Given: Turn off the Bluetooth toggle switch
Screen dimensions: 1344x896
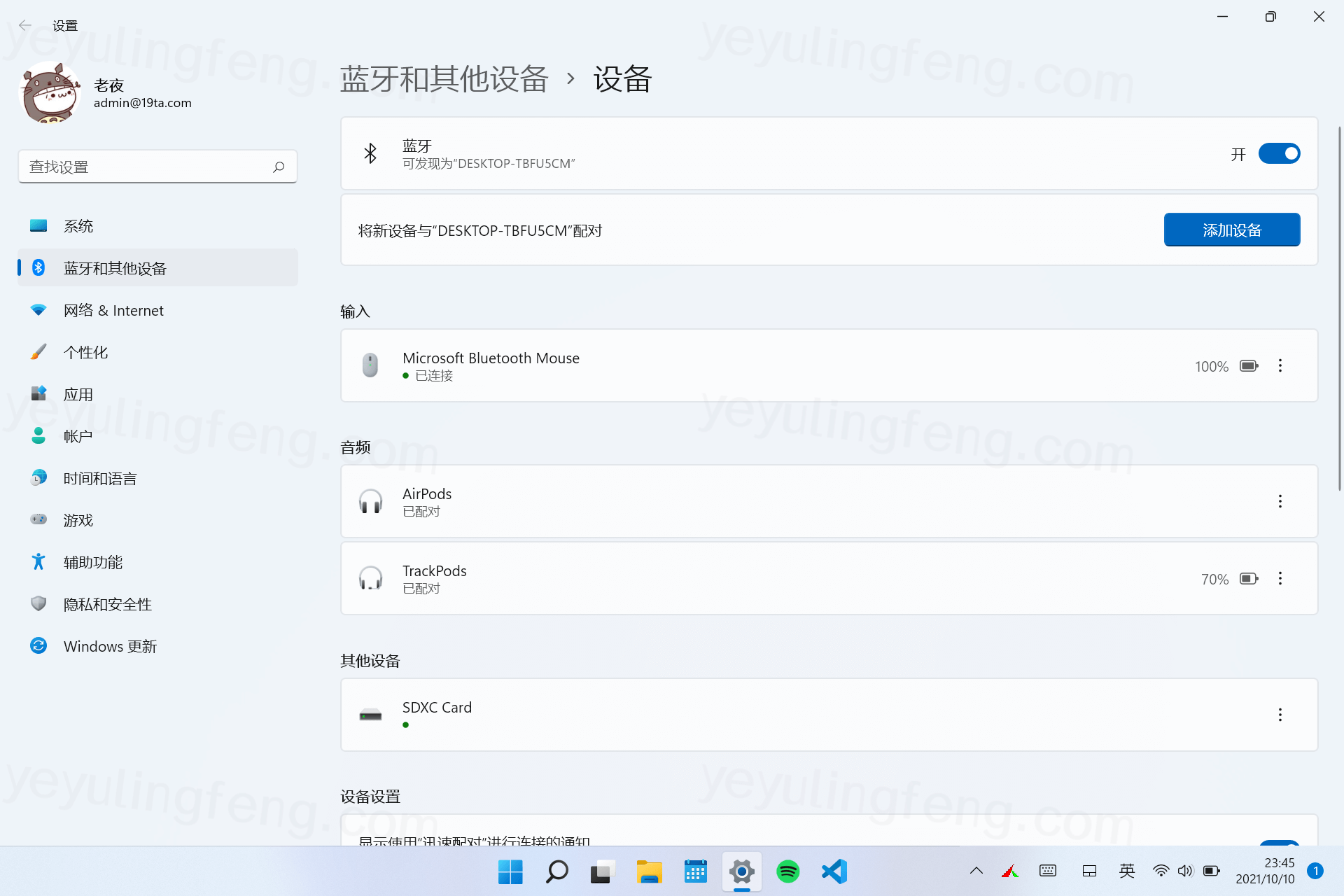Looking at the screenshot, I should (1279, 153).
